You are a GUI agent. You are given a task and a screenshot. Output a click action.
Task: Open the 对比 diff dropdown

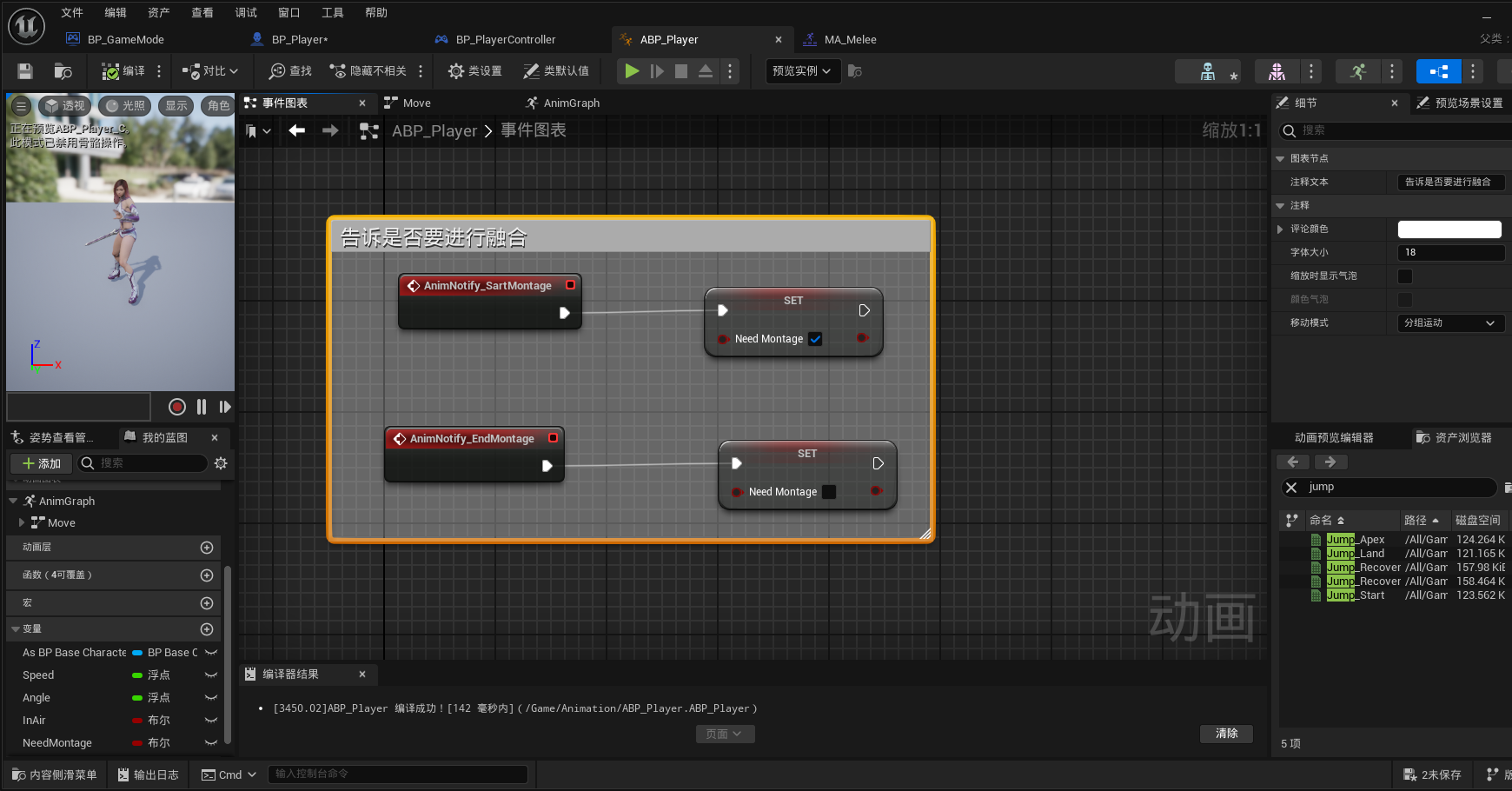tap(209, 71)
